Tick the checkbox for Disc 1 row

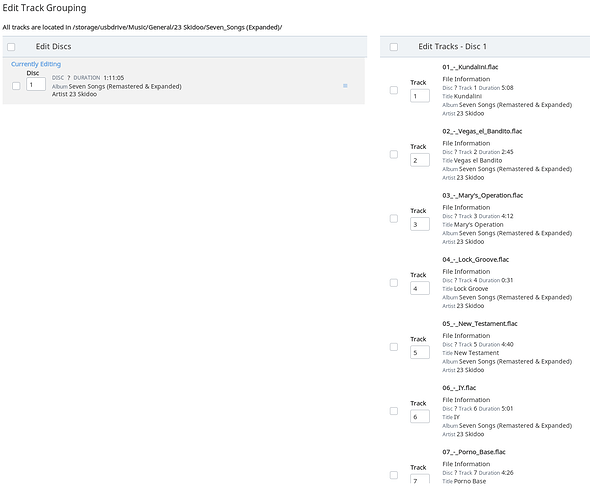16,86
